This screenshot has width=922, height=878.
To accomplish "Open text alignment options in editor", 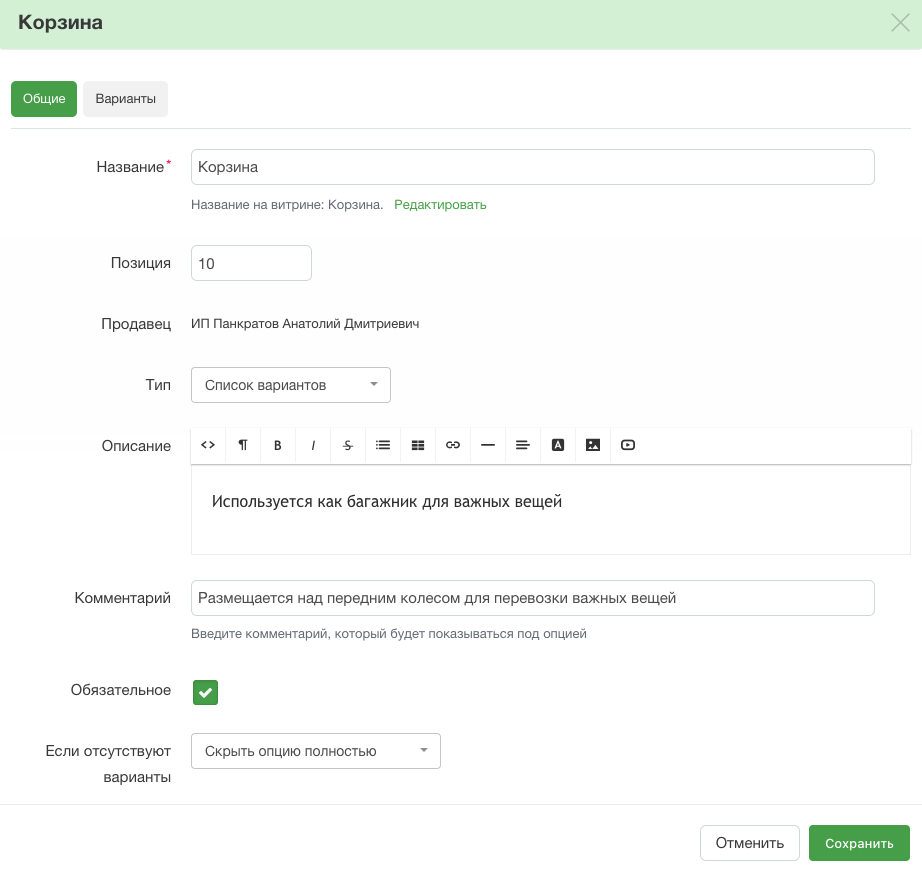I will click(523, 445).
